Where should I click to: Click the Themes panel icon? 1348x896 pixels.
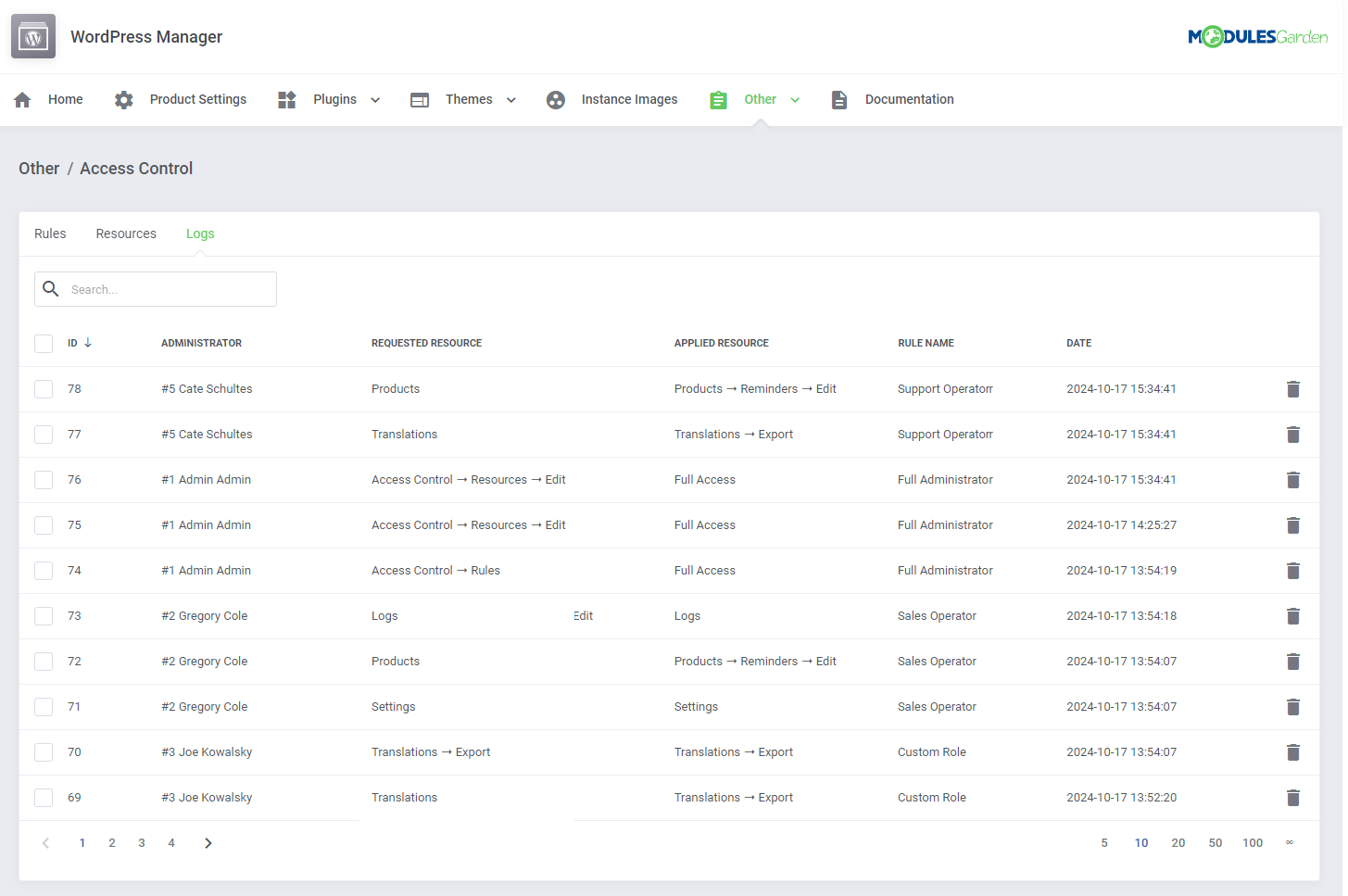point(419,99)
